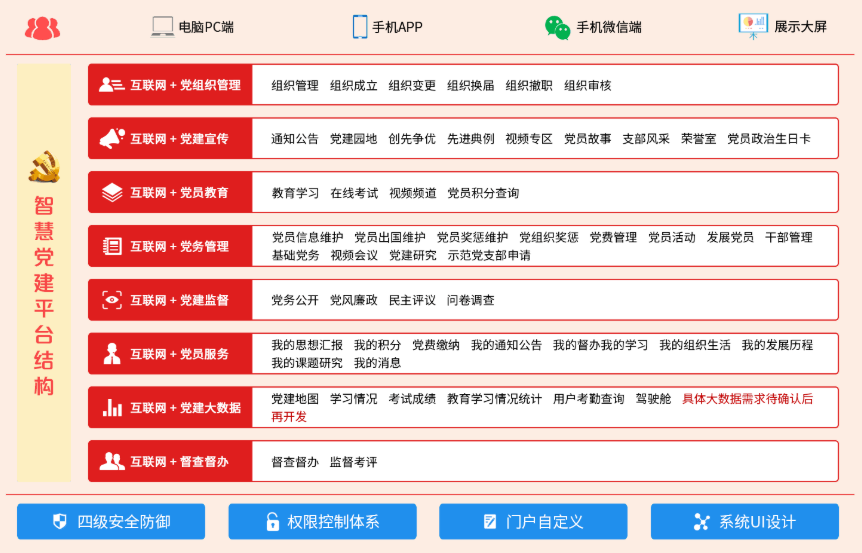Screen dimensions: 862x553
Task: Click the 党建地图 item
Action: coord(295,399)
